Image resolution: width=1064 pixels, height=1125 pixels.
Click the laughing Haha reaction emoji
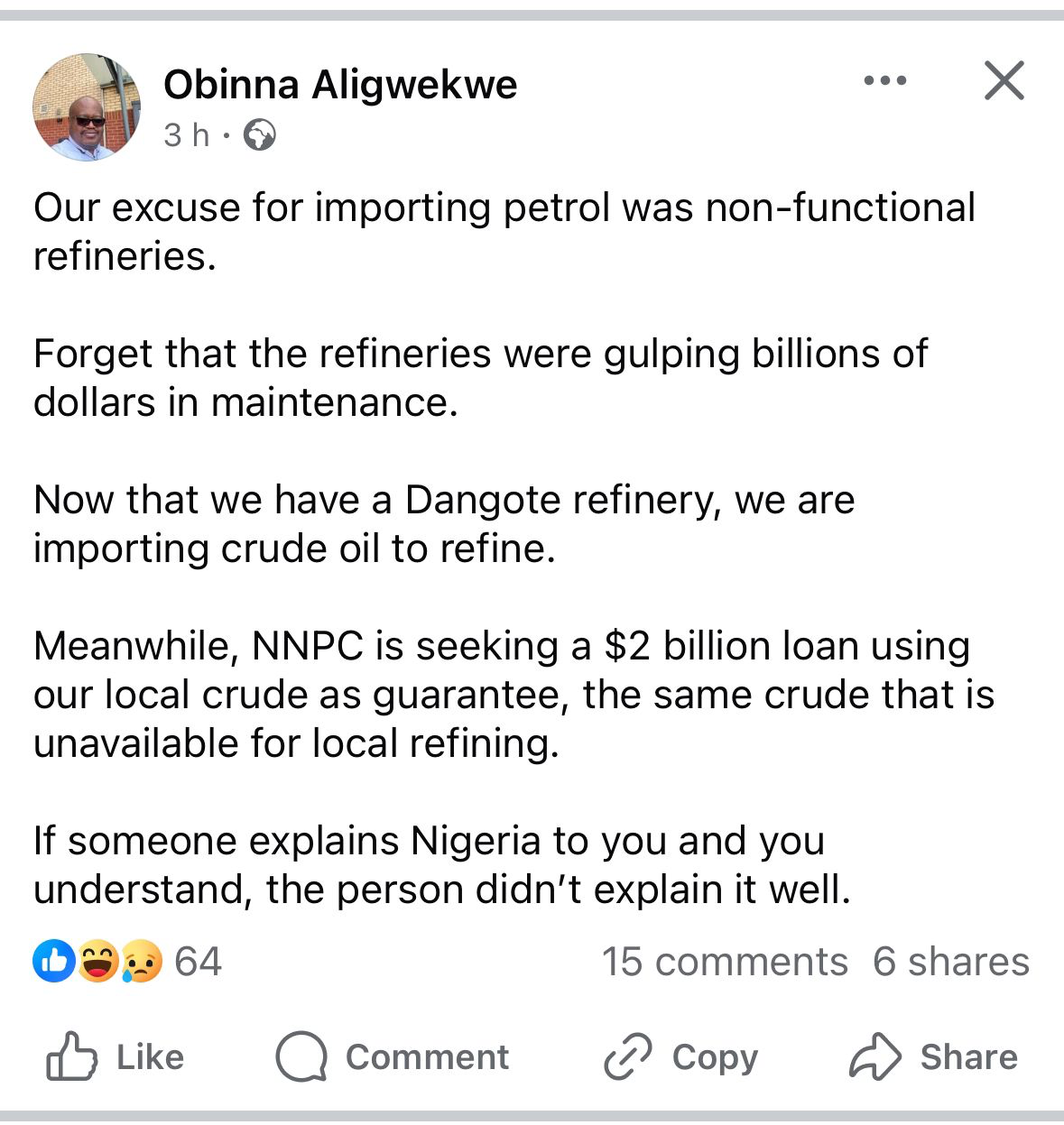click(97, 962)
